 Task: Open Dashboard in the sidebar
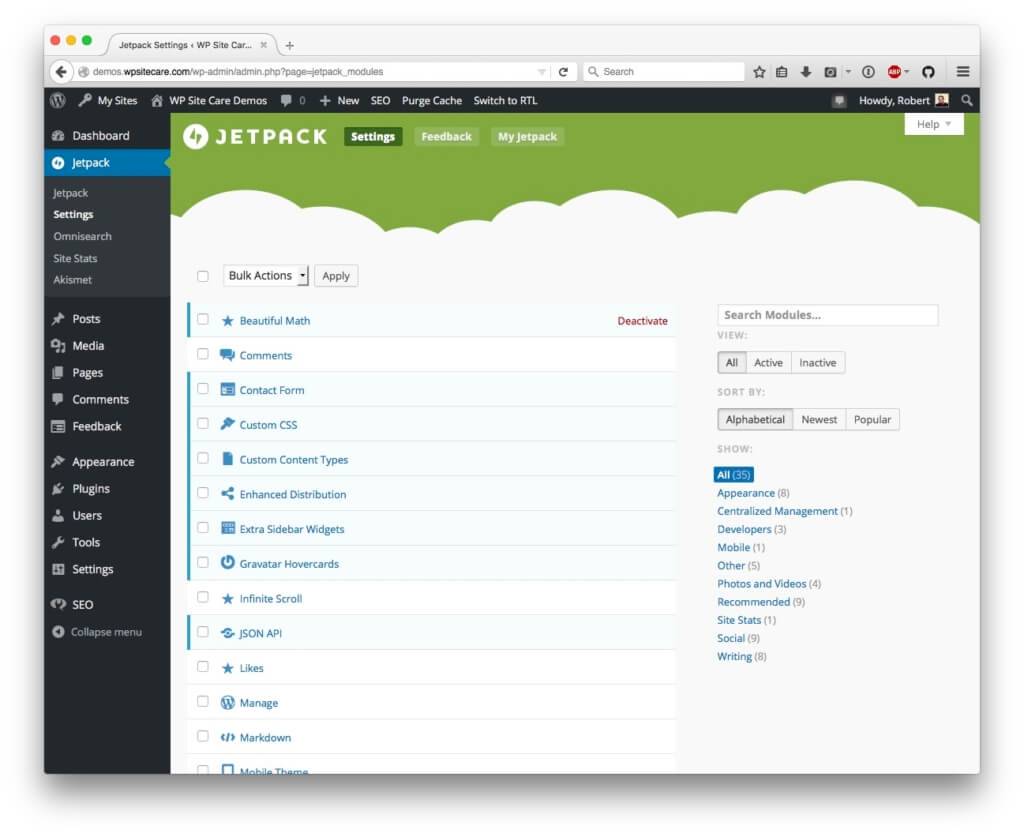pos(107,136)
